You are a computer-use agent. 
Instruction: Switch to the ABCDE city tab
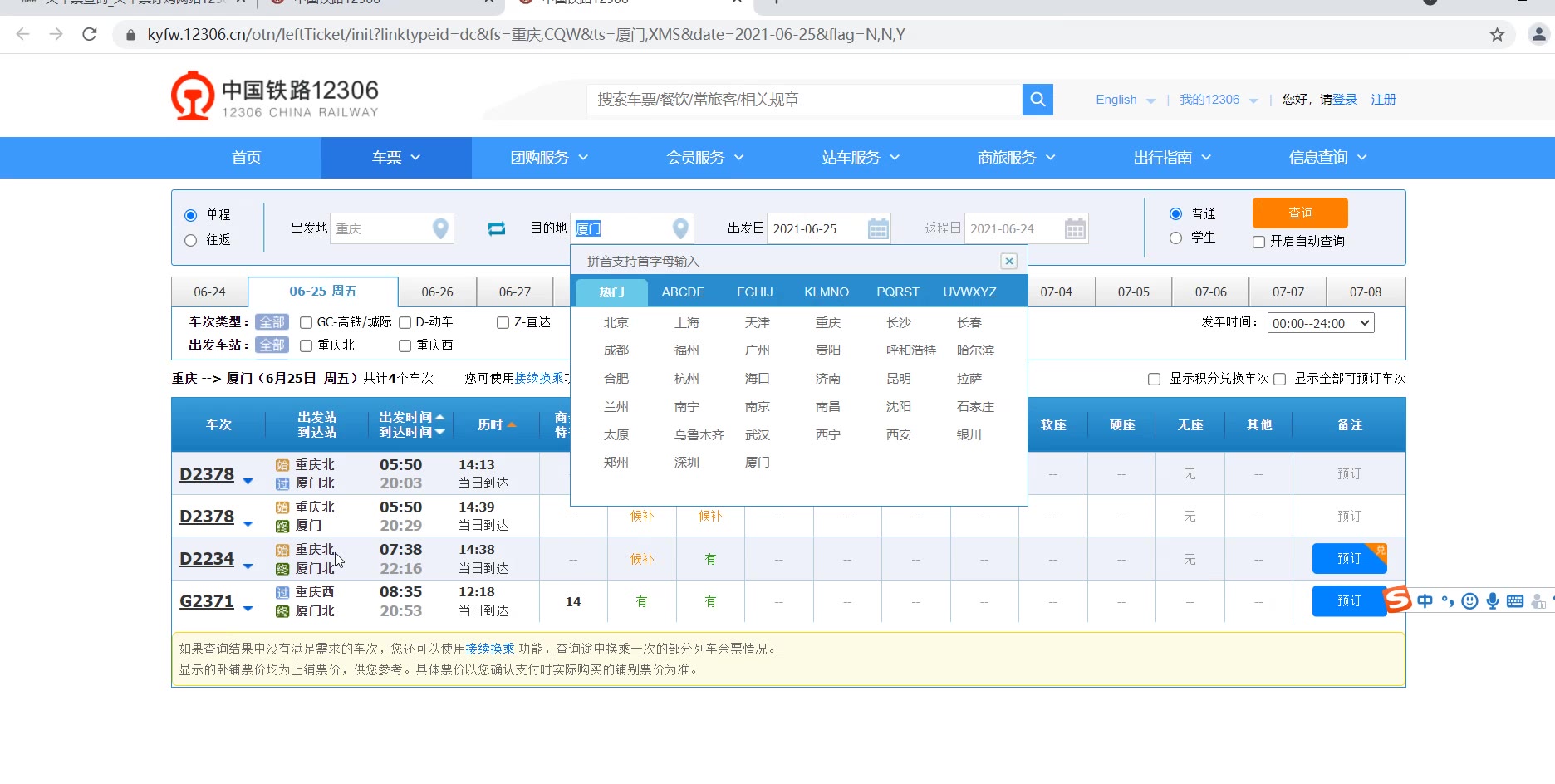tap(682, 292)
